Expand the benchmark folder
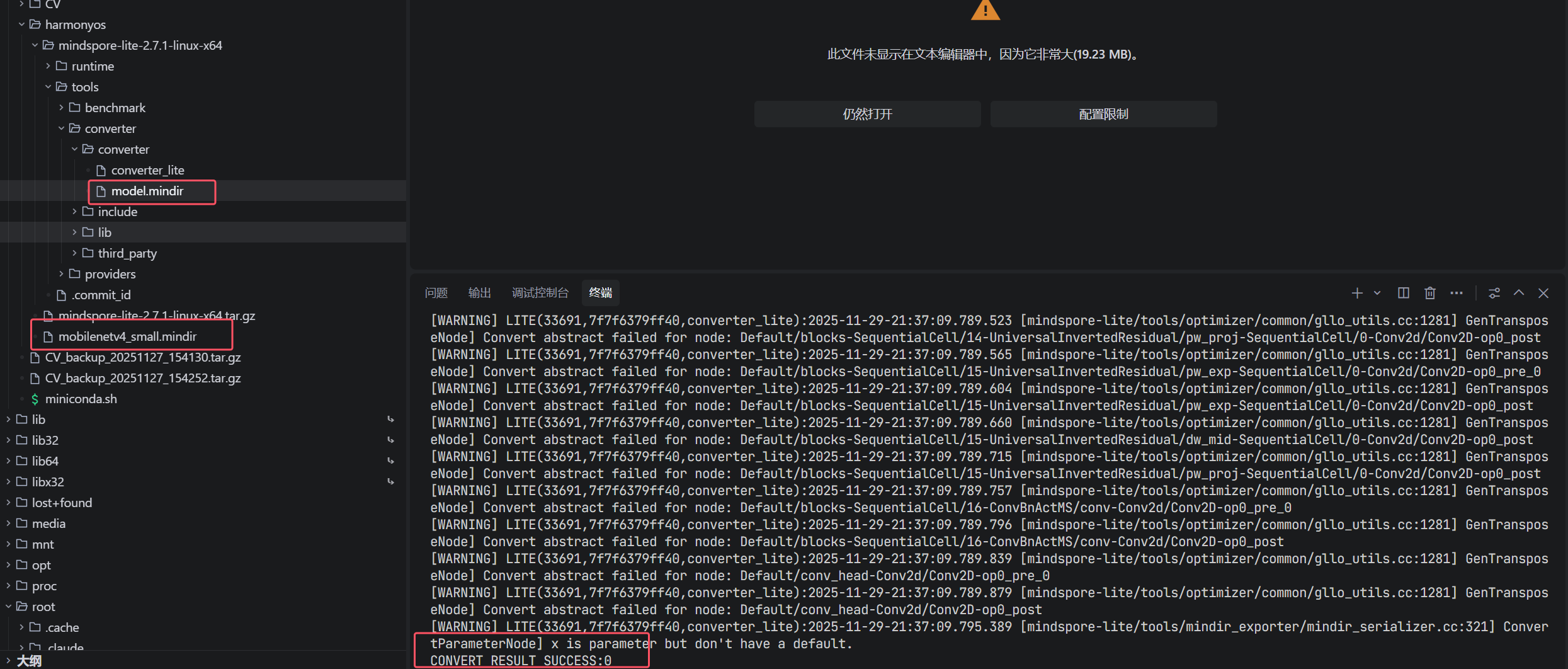Image resolution: width=1568 pixels, height=669 pixels. 61,108
